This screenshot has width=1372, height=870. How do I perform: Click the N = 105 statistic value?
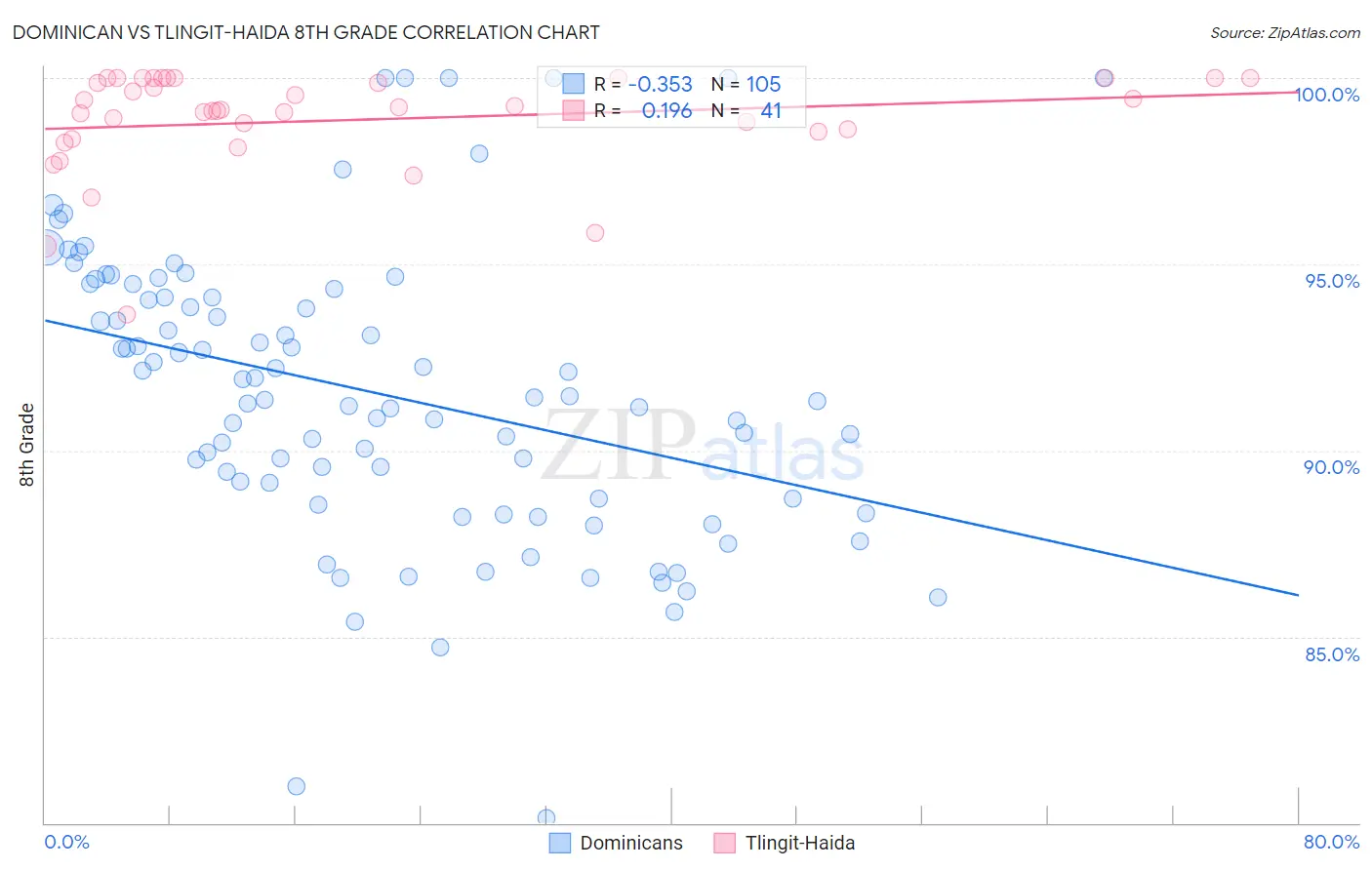(x=747, y=85)
